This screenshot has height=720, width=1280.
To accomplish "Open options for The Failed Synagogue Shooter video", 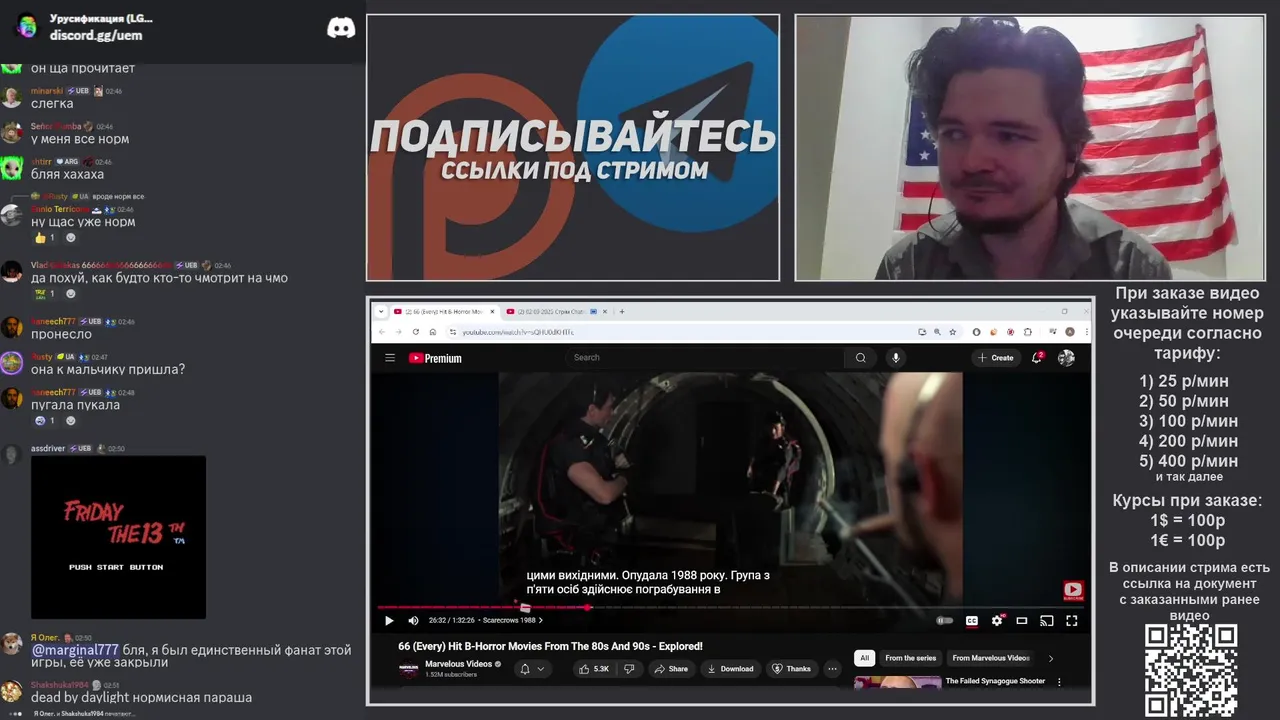I will (1059, 682).
